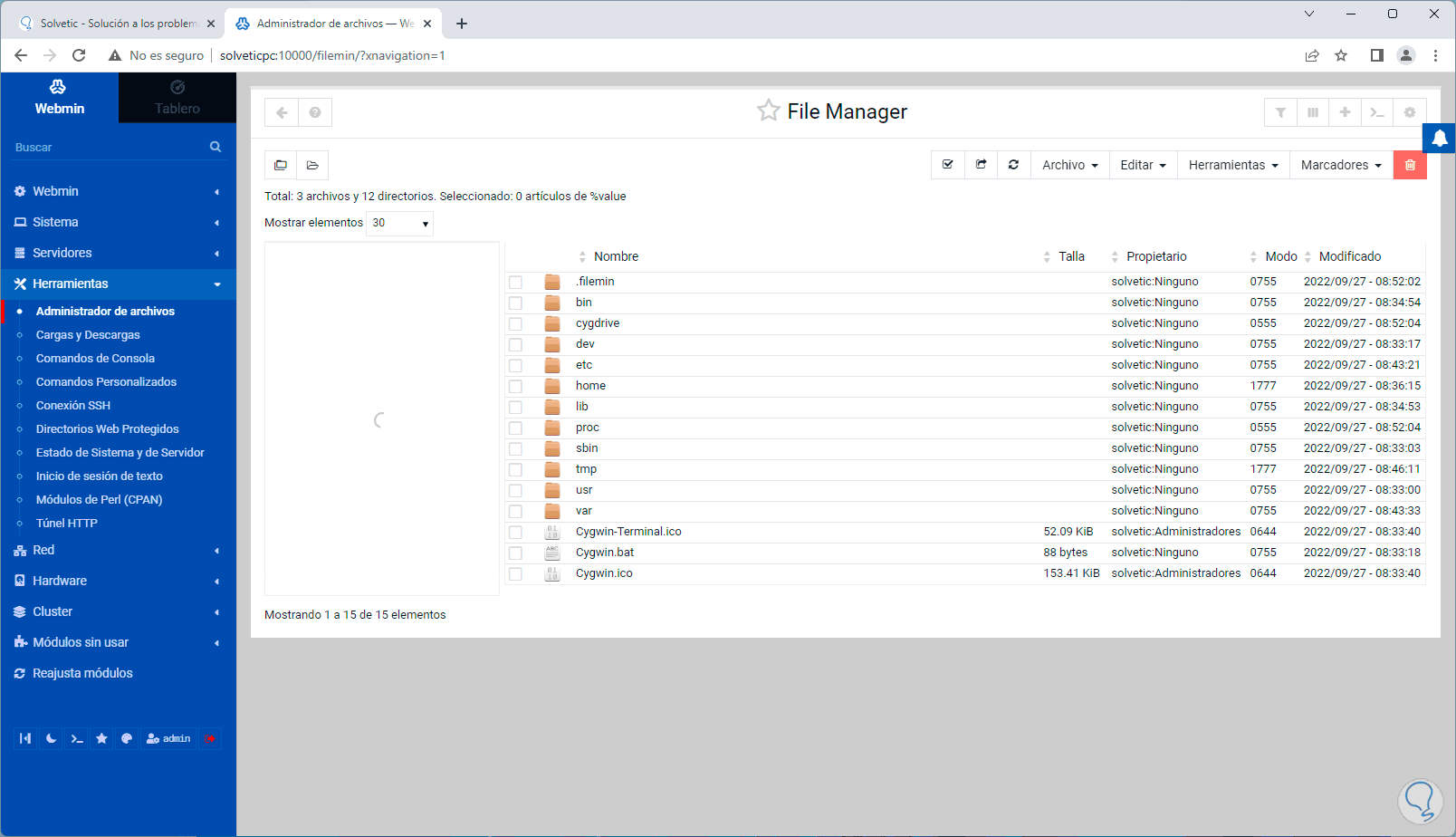This screenshot has height=837, width=1456.
Task: Select checkbox for Cygwin-Terminal.ico
Action: (515, 533)
